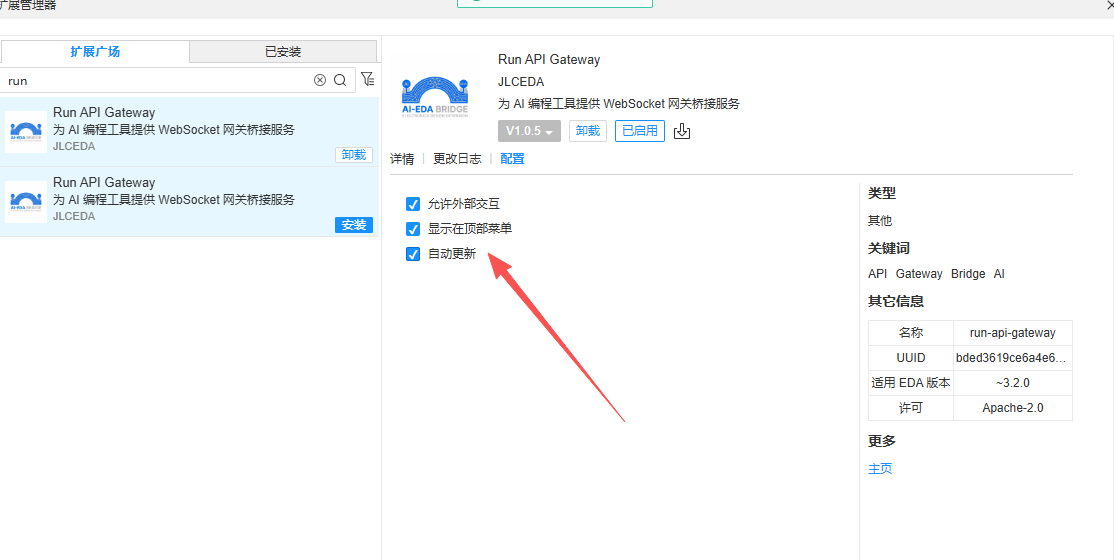Open the 主页 homepage link
The height and width of the screenshot is (560, 1114).
880,468
